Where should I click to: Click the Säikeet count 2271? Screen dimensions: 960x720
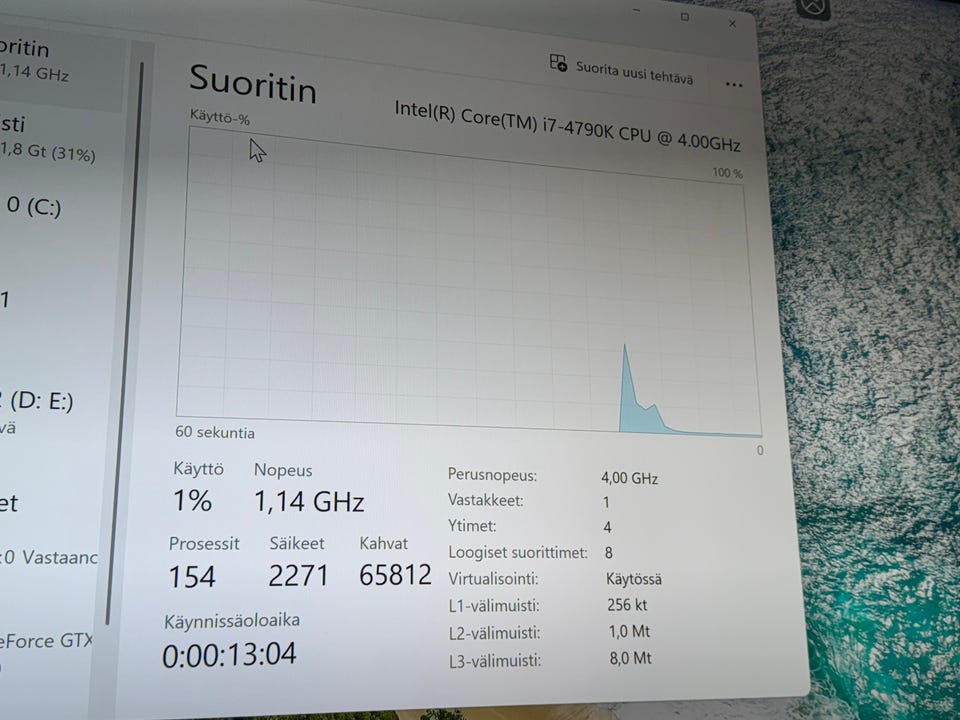coord(298,576)
